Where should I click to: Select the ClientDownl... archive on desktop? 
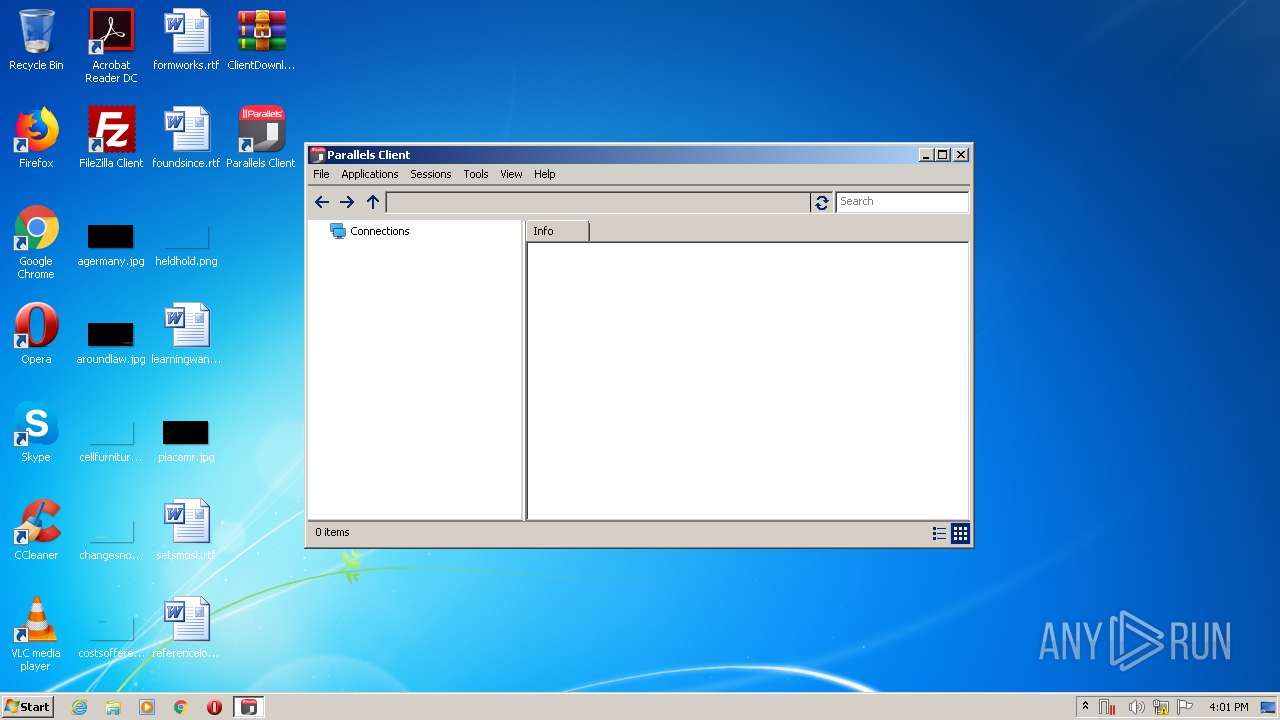click(x=261, y=40)
